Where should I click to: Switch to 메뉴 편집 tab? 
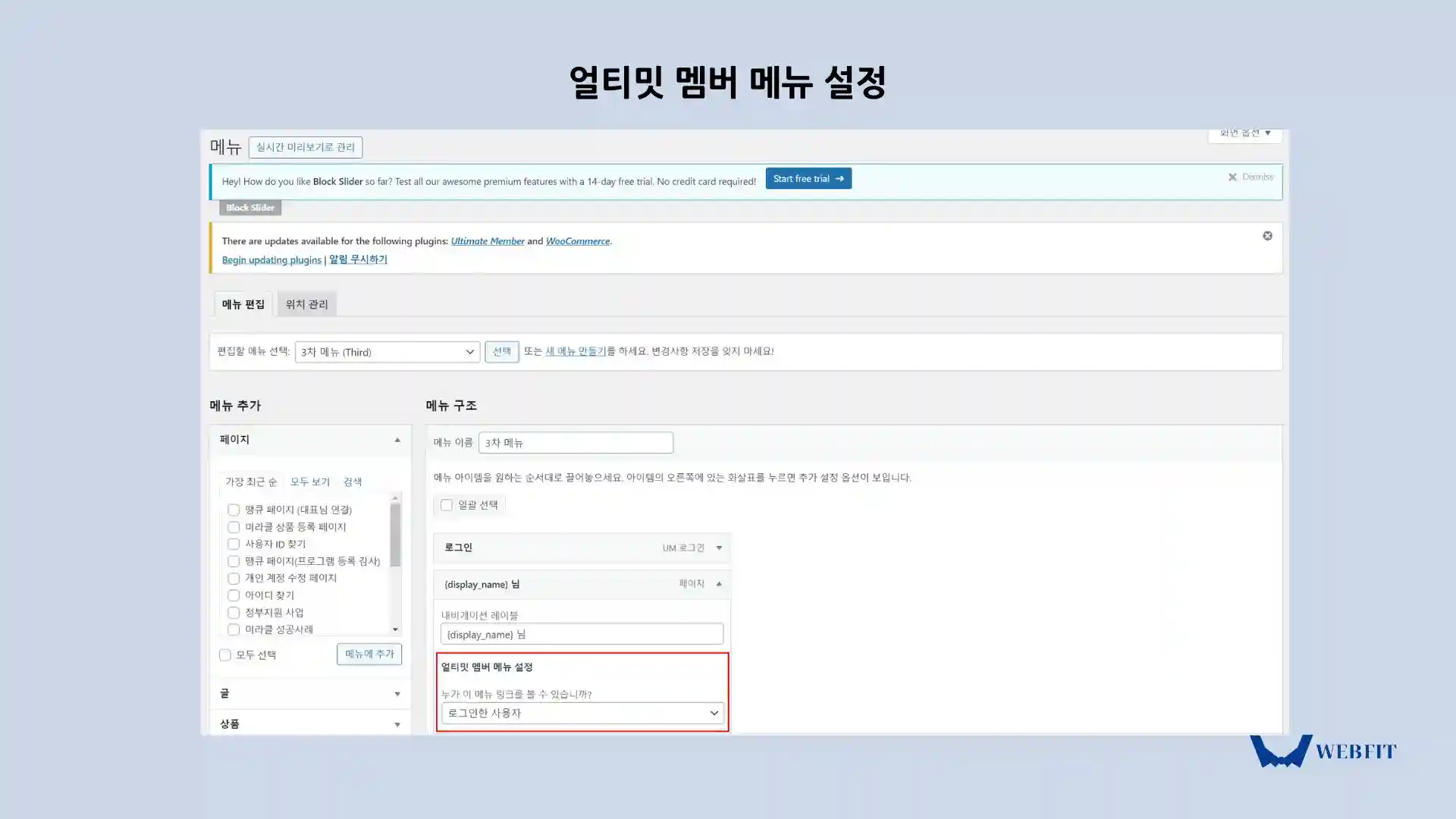pos(244,303)
